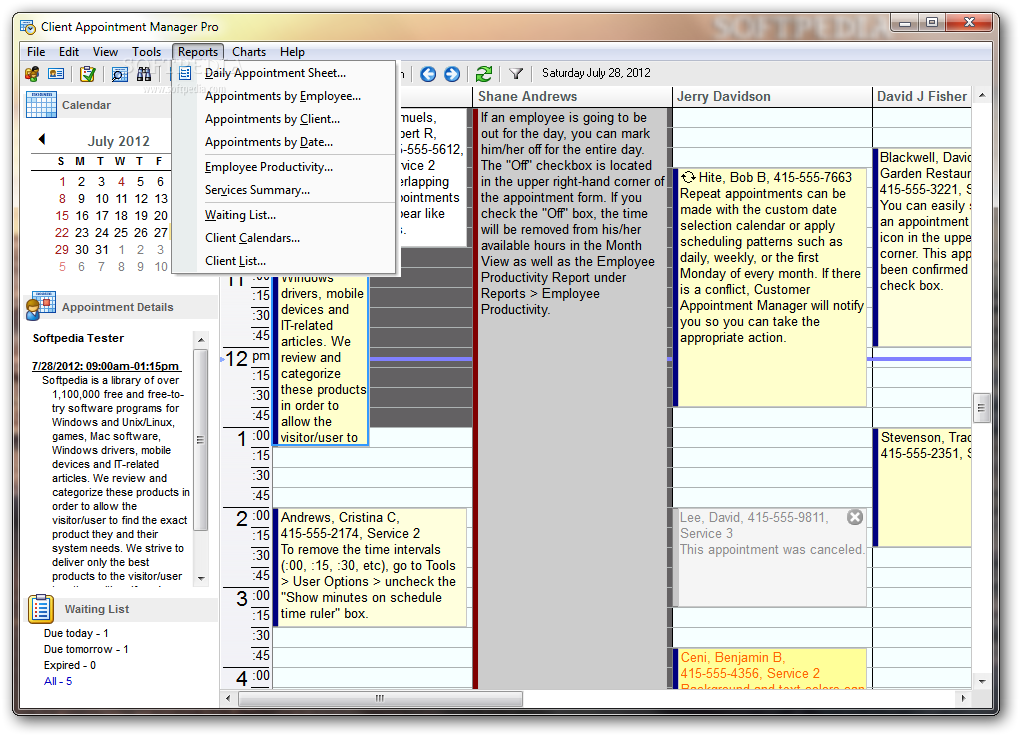Choose Waiting List report entry
The height and width of the screenshot is (736, 1020).
point(284,215)
